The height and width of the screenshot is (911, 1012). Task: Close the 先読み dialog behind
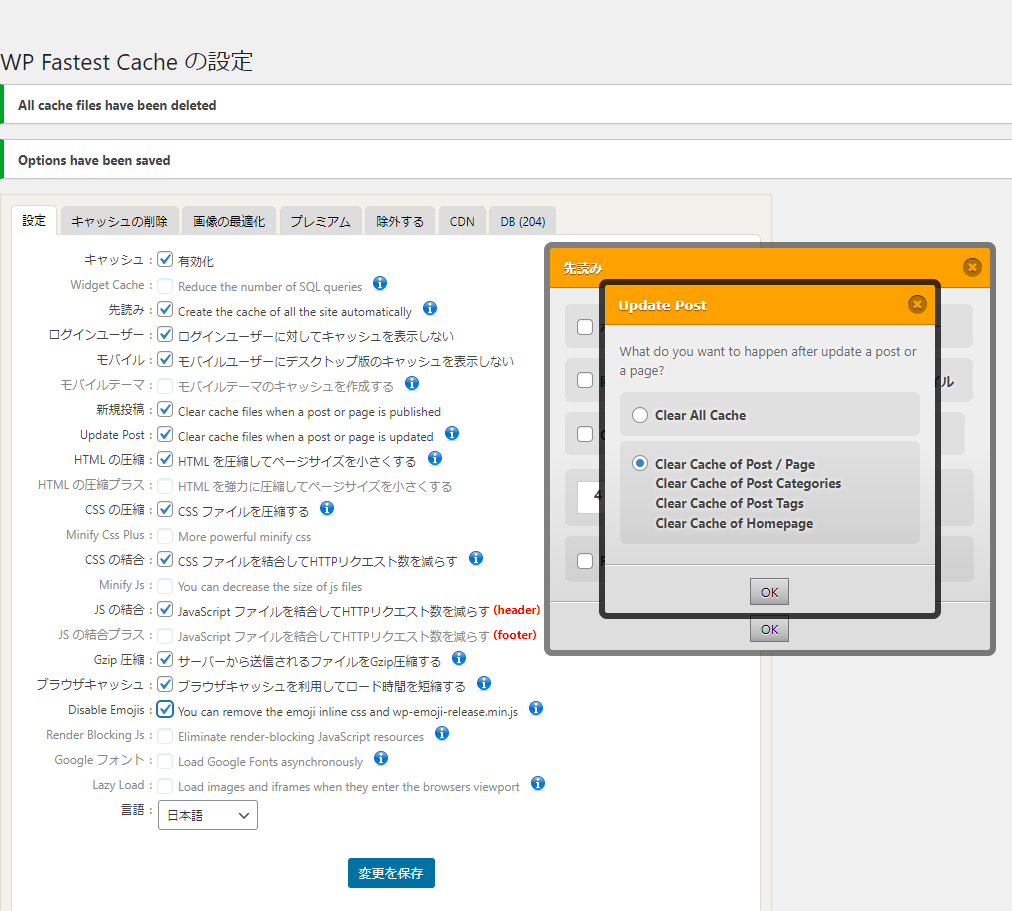pos(972,267)
